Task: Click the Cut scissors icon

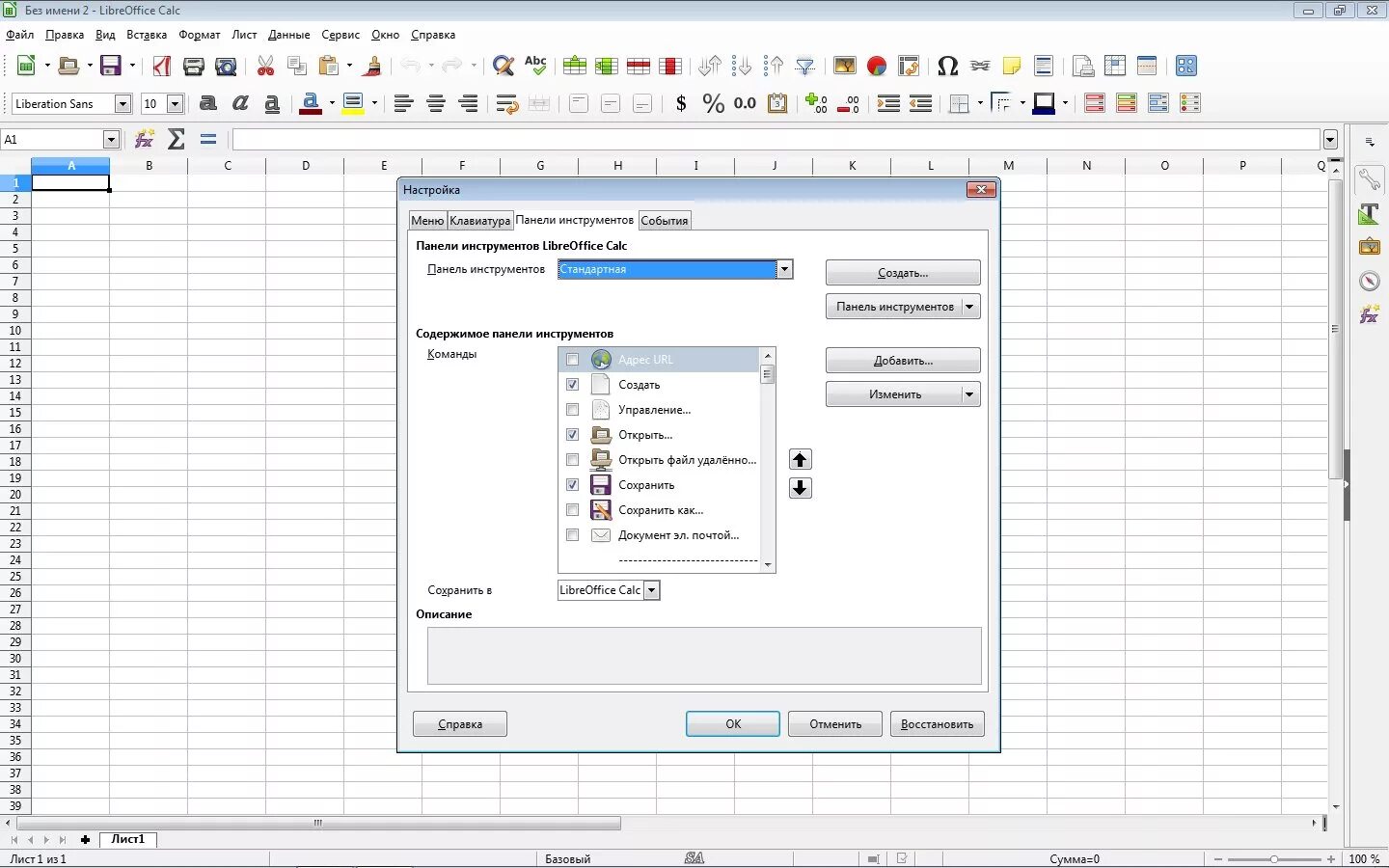Action: (266, 66)
